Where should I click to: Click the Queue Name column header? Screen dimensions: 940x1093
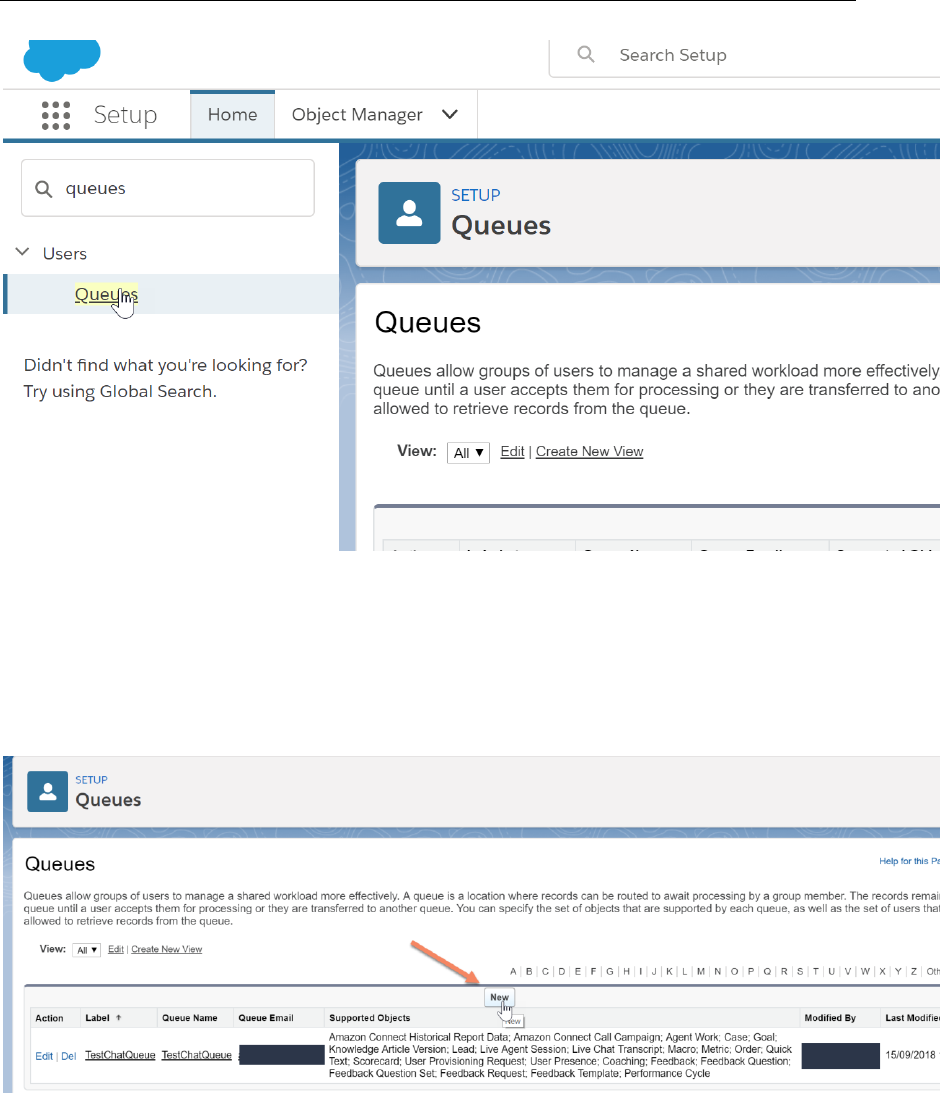tap(190, 1018)
